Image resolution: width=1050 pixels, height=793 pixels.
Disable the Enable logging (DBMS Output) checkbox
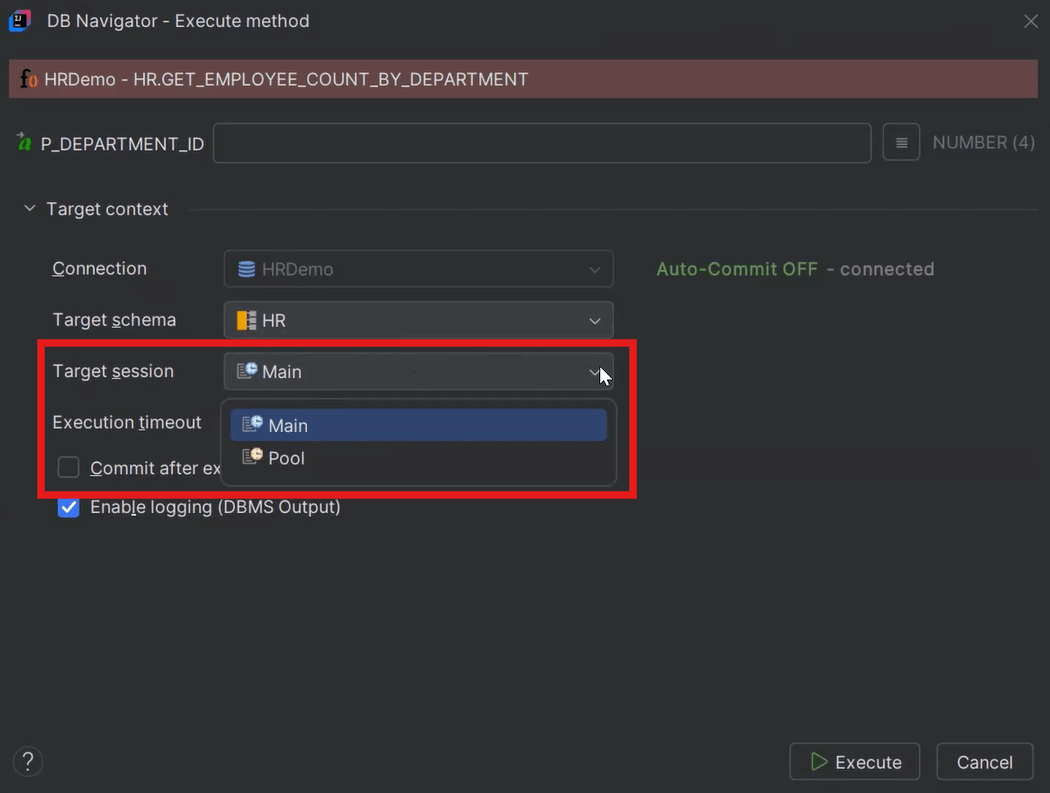pyautogui.click(x=68, y=508)
